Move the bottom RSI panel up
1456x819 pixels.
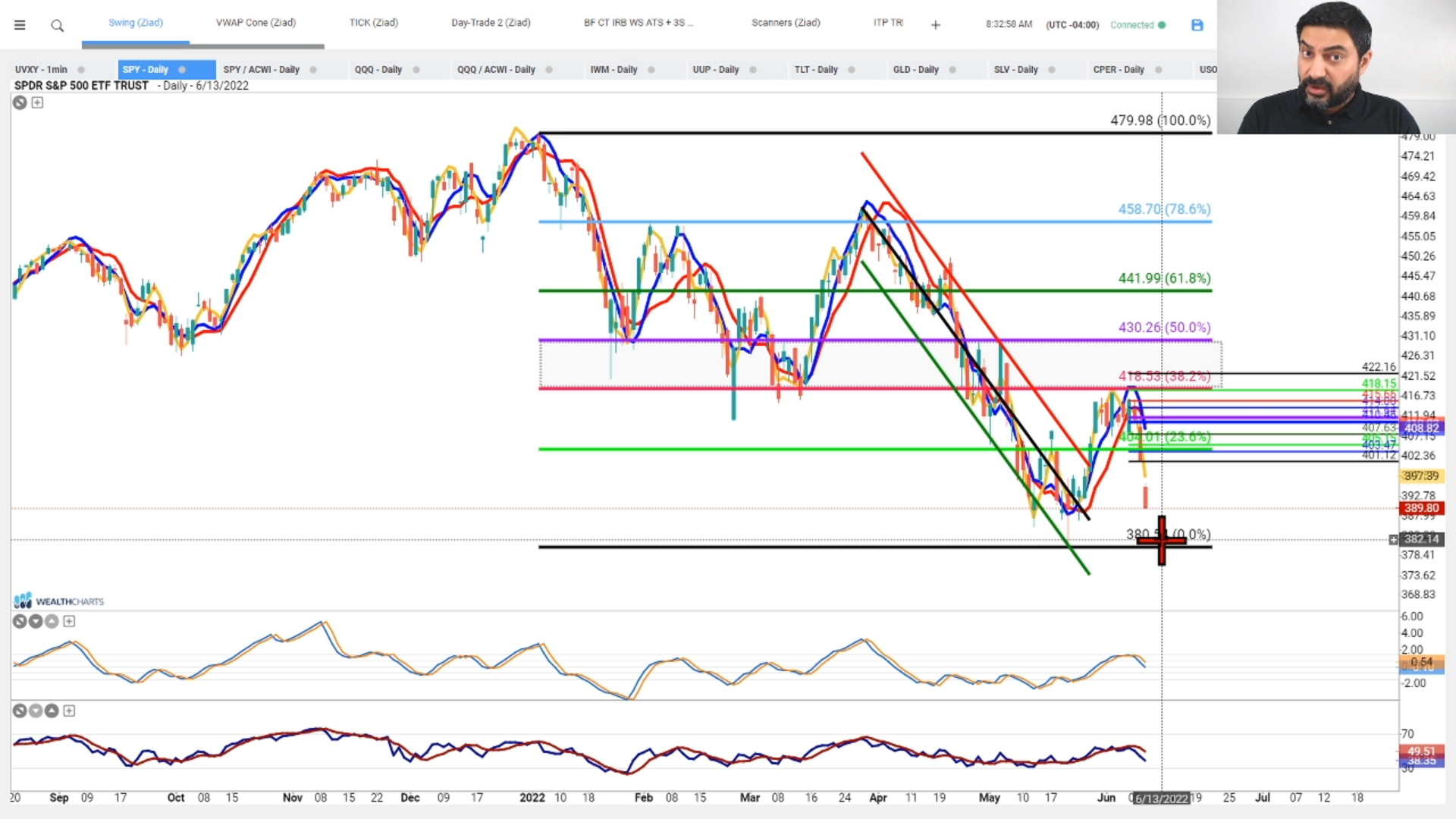tap(52, 711)
